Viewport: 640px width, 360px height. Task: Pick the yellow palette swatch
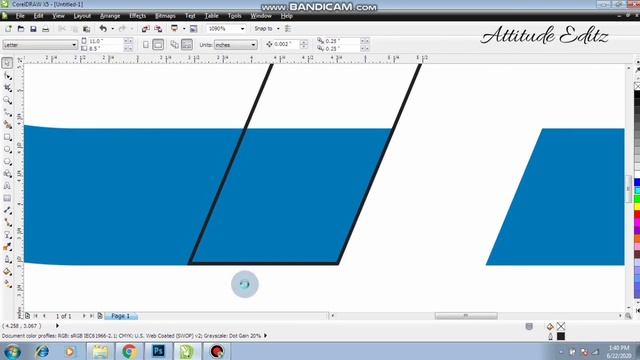pyautogui.click(x=637, y=207)
